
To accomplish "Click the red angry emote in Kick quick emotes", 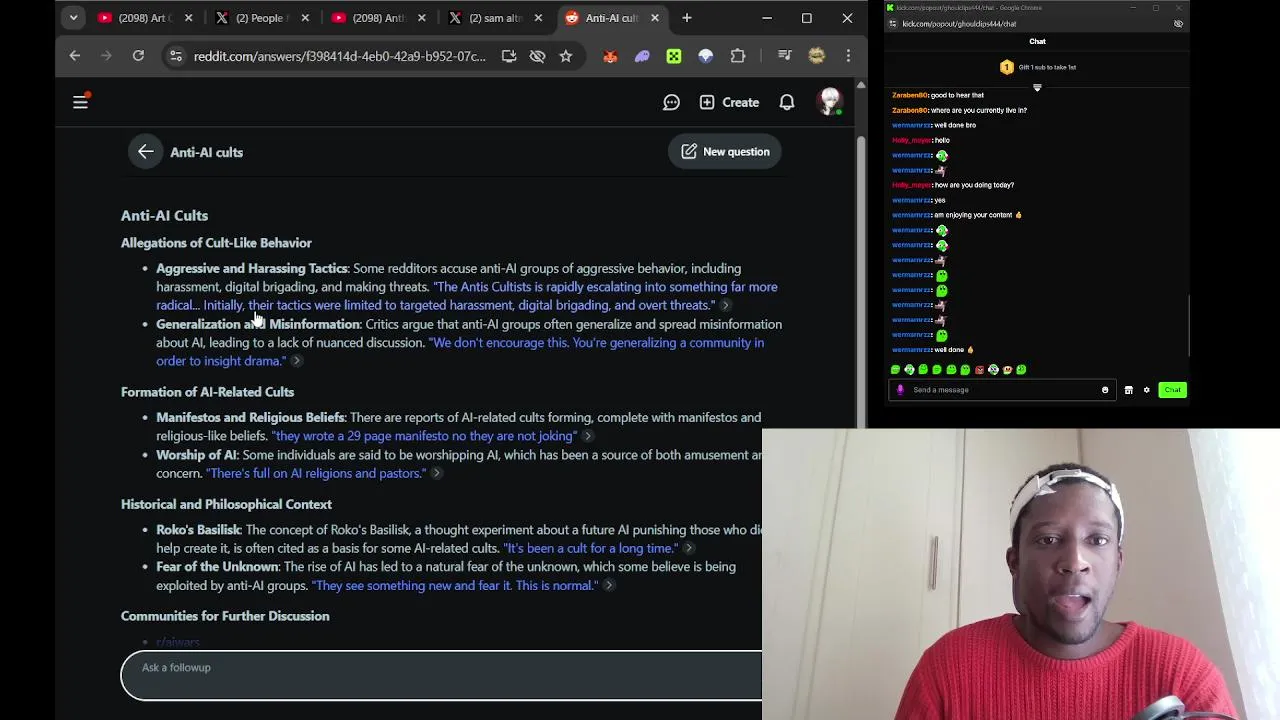I will 979,370.
